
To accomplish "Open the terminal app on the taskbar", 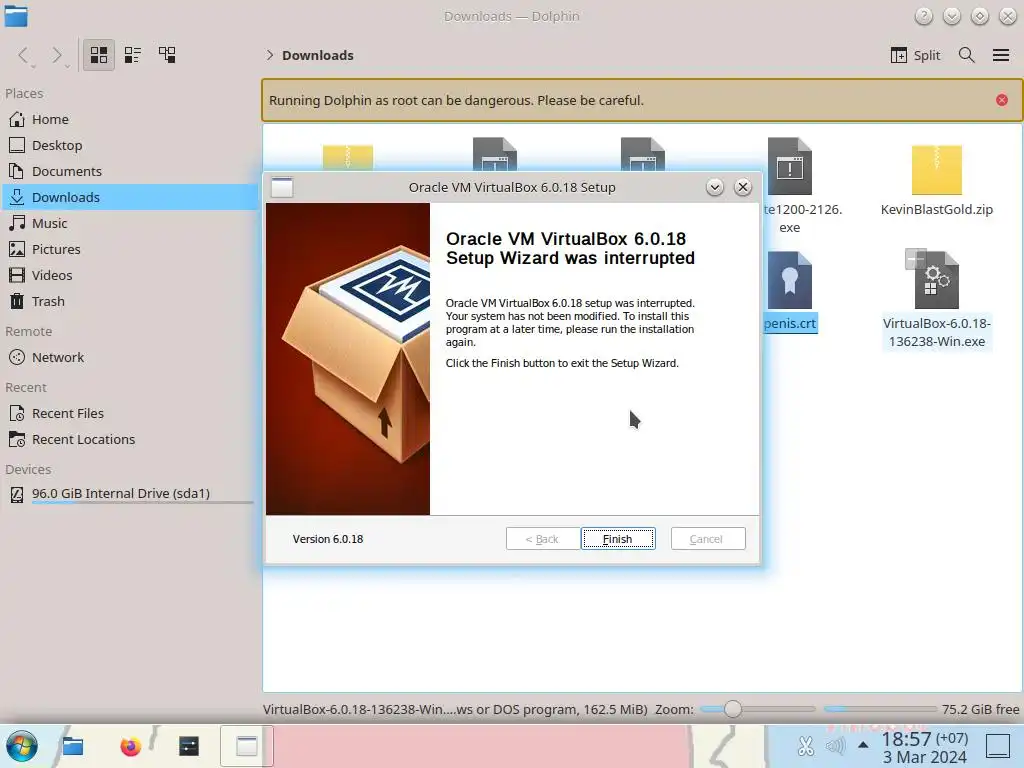I will (x=189, y=746).
